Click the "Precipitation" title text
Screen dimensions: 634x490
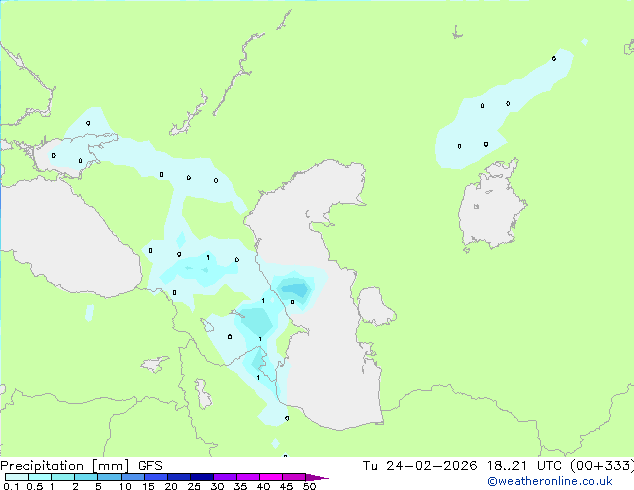(x=42, y=466)
